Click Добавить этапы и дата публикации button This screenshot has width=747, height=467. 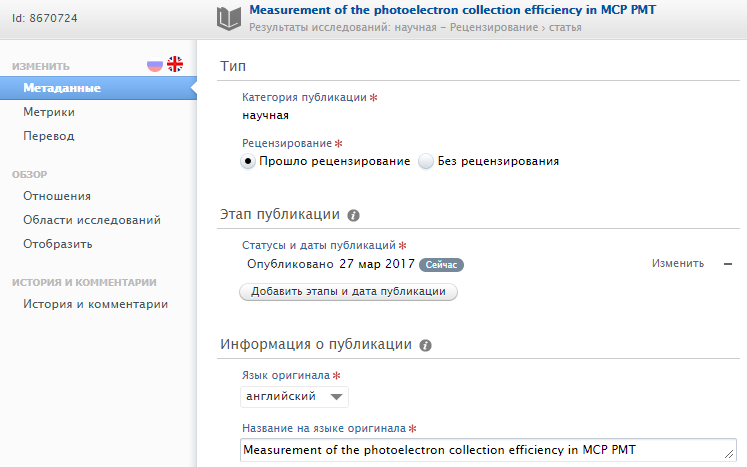348,292
